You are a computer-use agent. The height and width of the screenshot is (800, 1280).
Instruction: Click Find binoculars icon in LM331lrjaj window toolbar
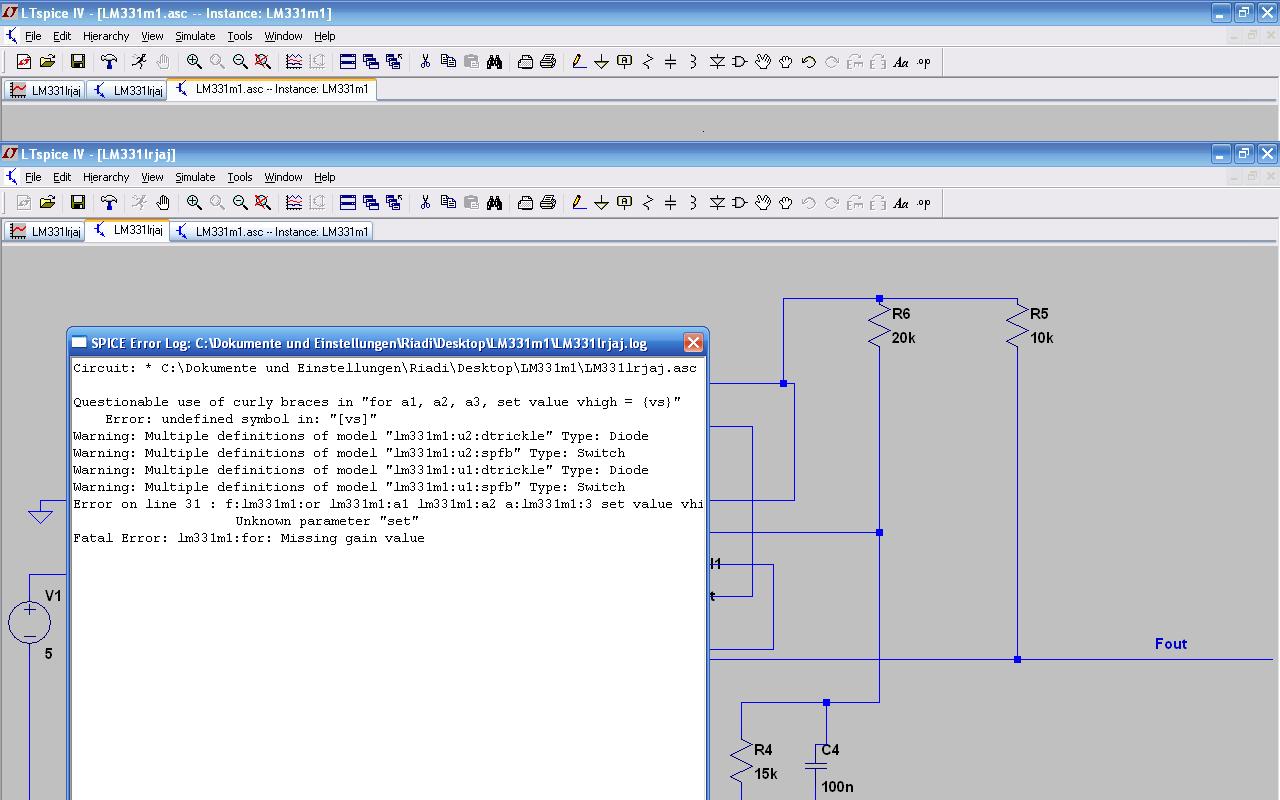pos(494,202)
